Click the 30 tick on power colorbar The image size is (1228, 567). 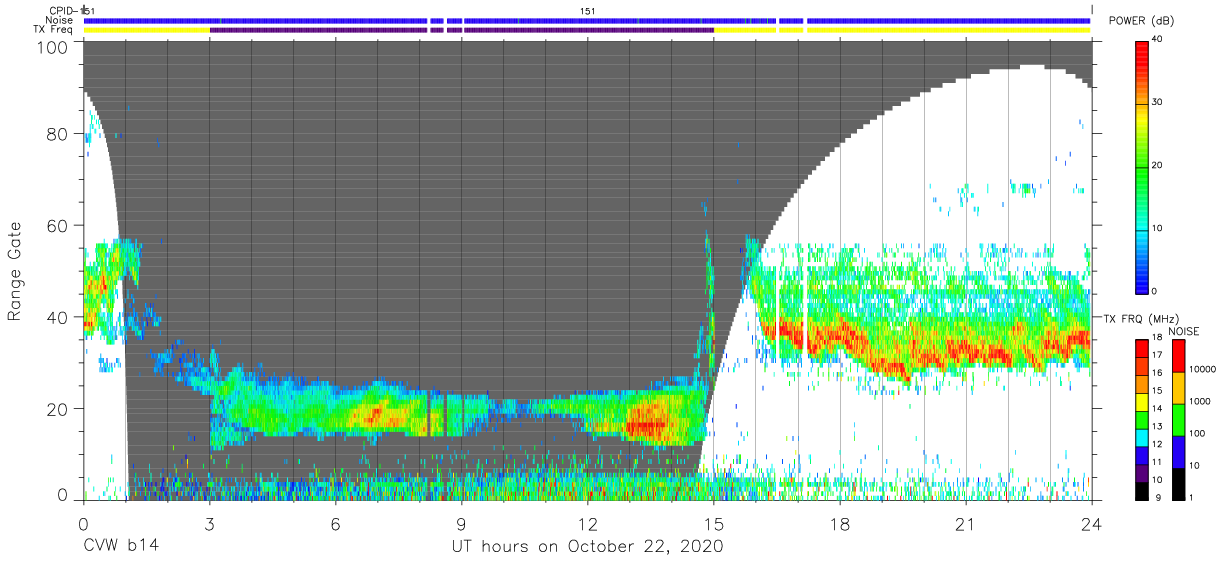tap(1157, 102)
